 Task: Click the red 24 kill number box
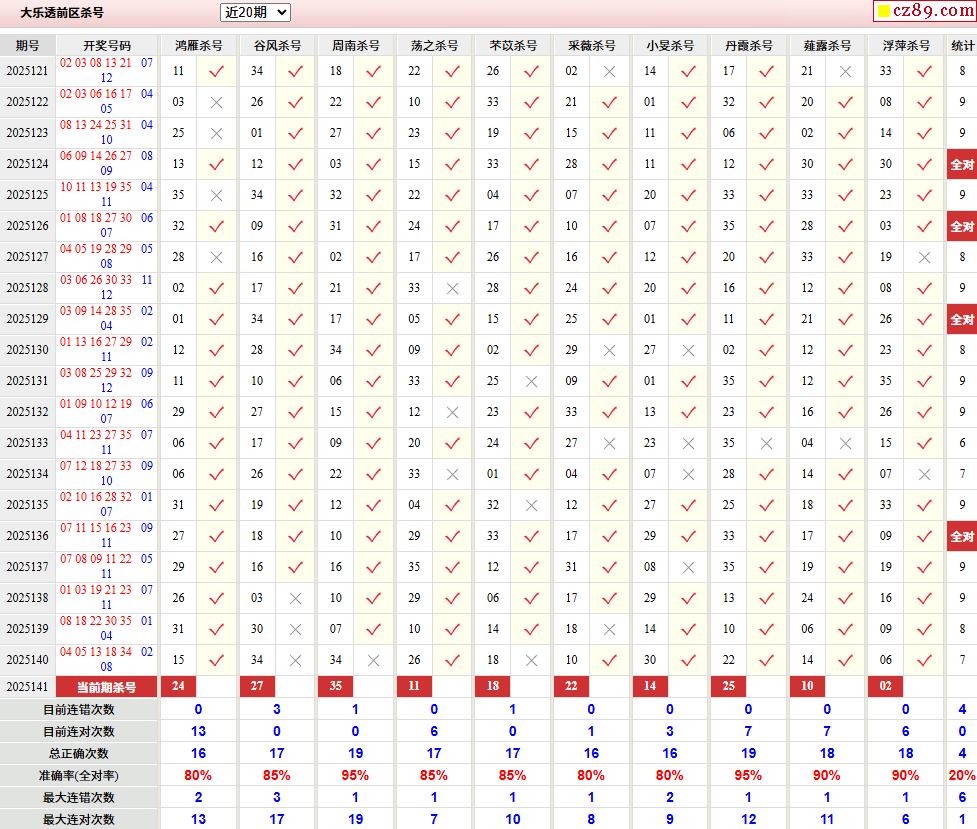178,686
